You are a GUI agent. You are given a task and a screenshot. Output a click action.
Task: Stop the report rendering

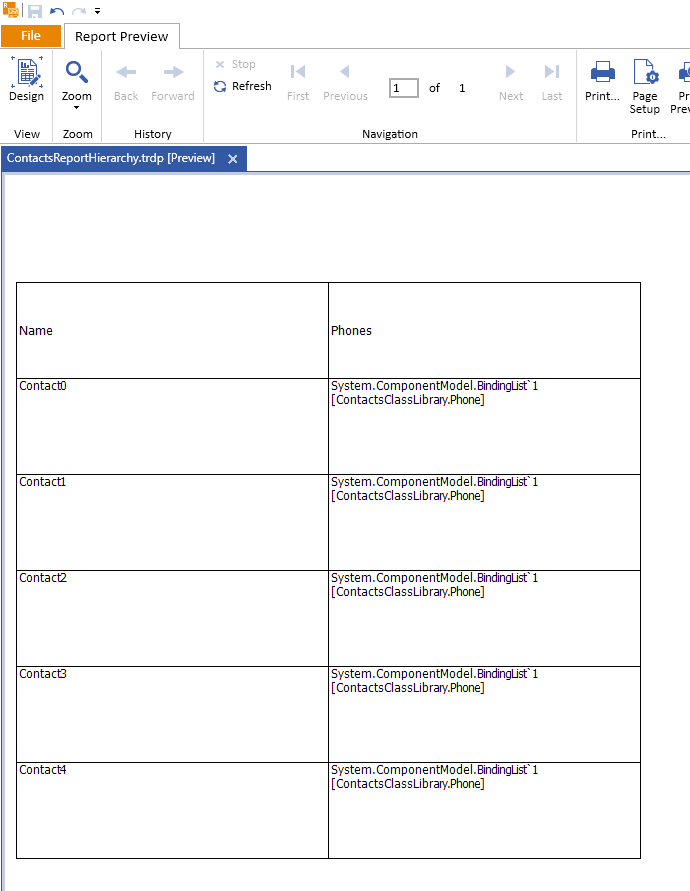tap(235, 64)
